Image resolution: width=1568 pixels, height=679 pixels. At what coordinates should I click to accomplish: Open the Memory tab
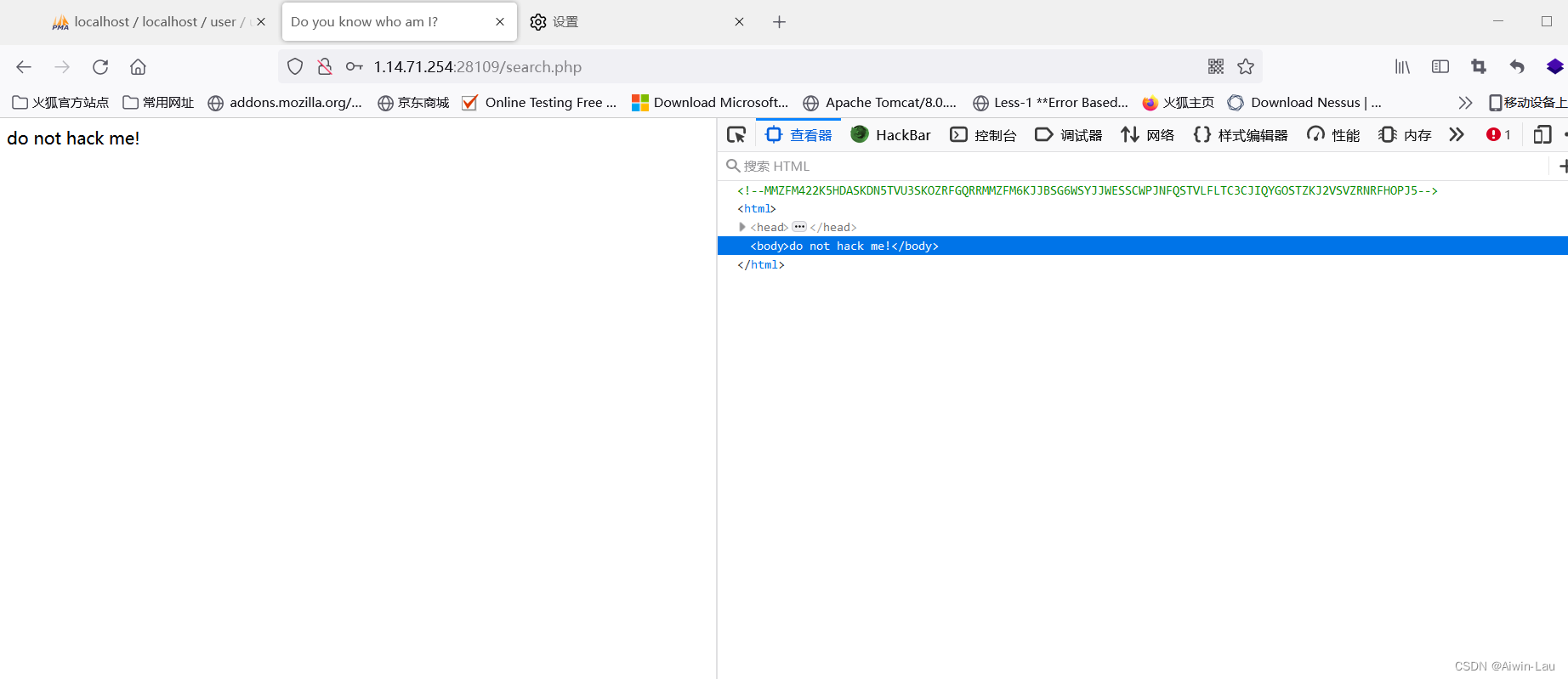click(x=1405, y=135)
